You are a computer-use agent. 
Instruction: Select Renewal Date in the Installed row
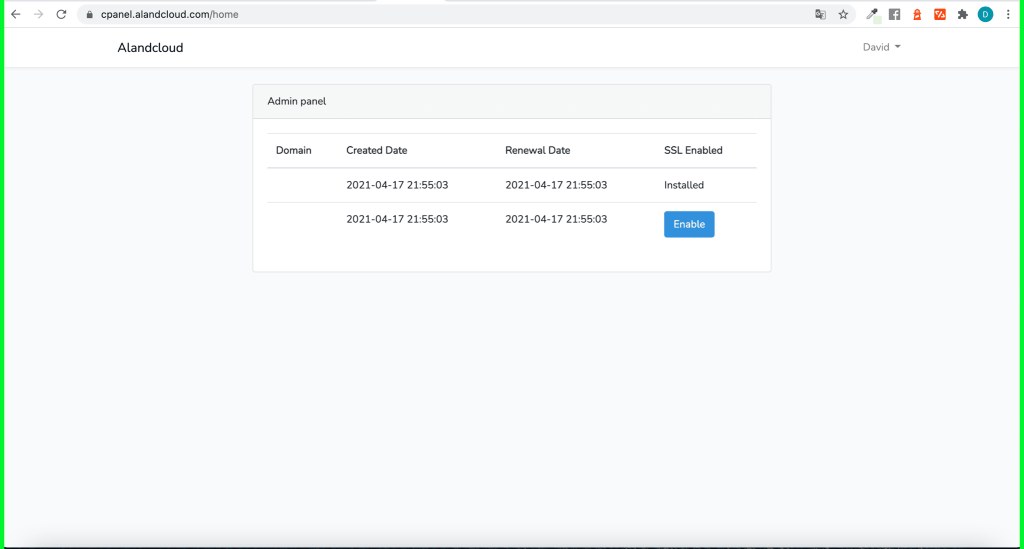coord(556,185)
